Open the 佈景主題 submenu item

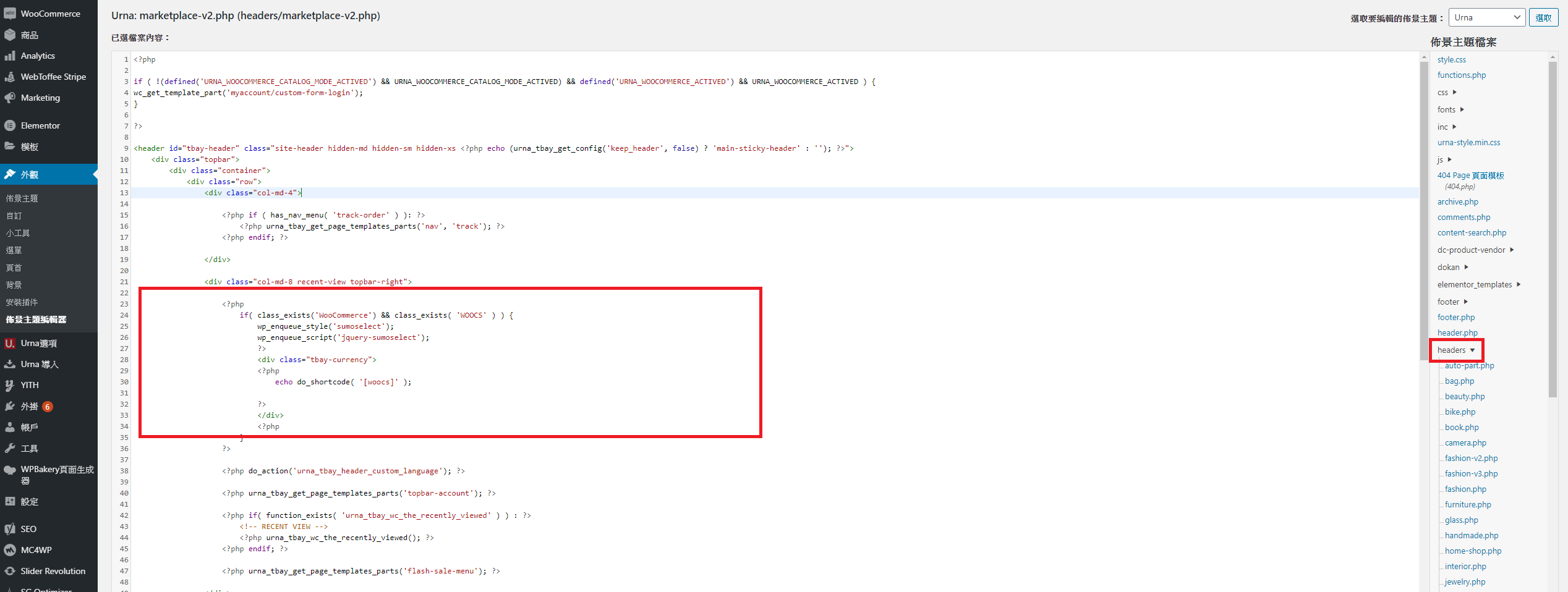22,198
